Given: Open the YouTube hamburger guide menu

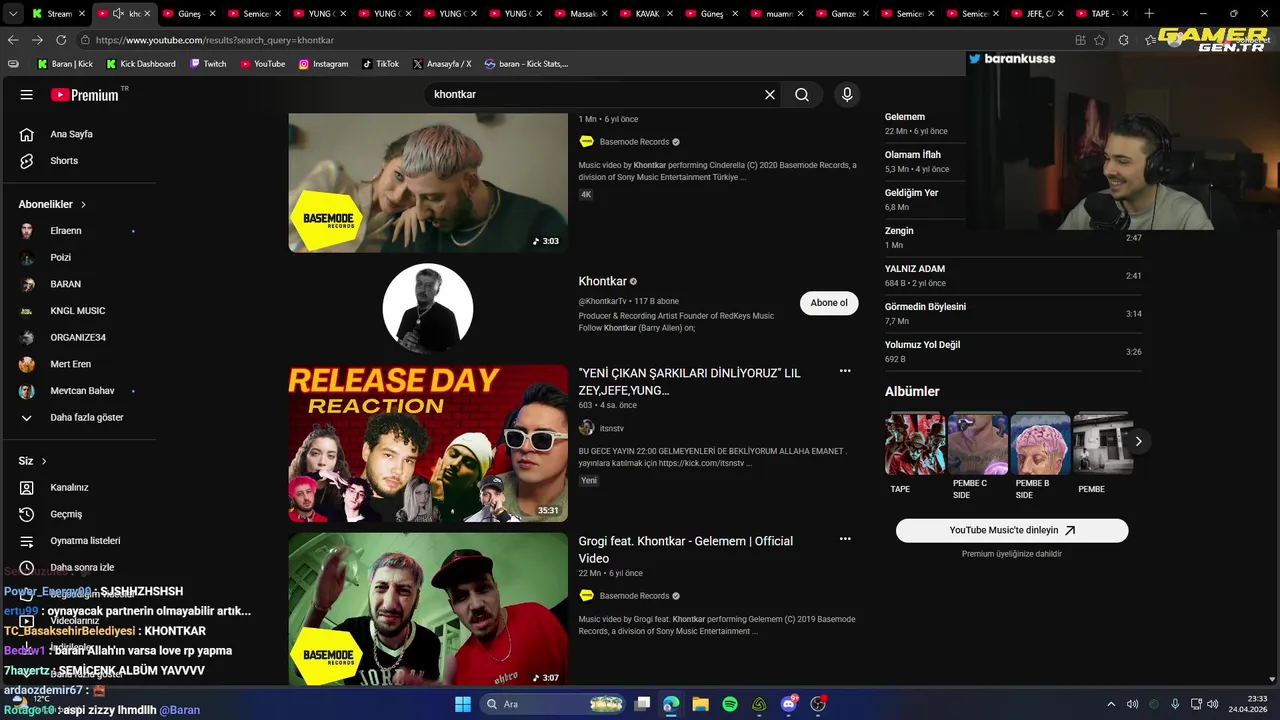Looking at the screenshot, I should 27,95.
